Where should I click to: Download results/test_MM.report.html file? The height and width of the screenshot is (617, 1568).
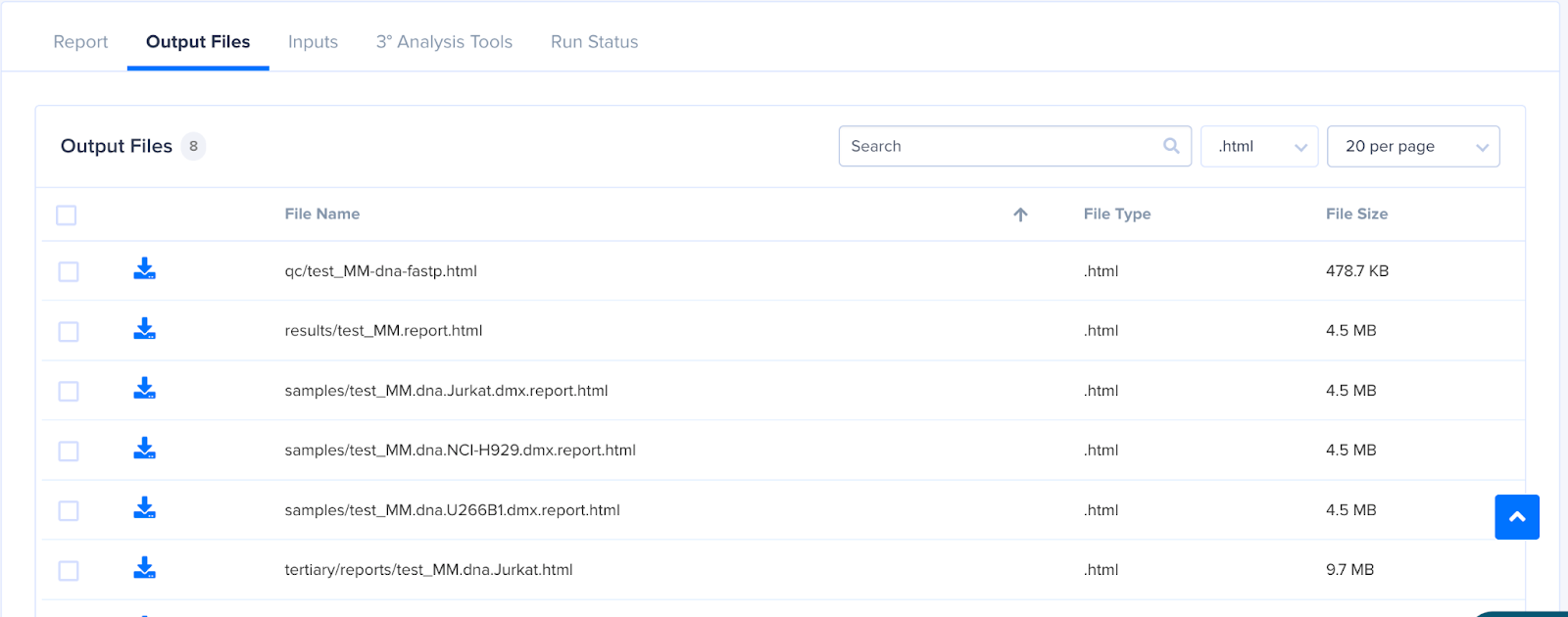pyautogui.click(x=145, y=329)
